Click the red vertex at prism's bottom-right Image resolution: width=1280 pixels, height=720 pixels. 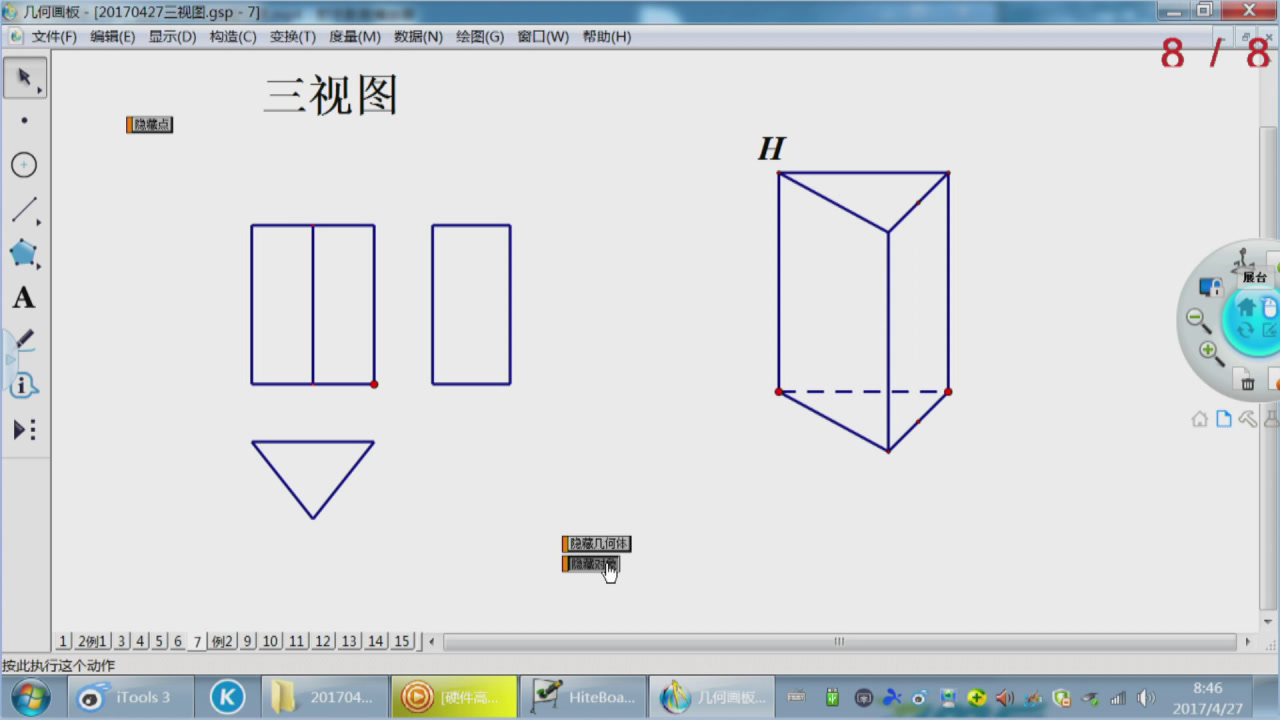948,392
